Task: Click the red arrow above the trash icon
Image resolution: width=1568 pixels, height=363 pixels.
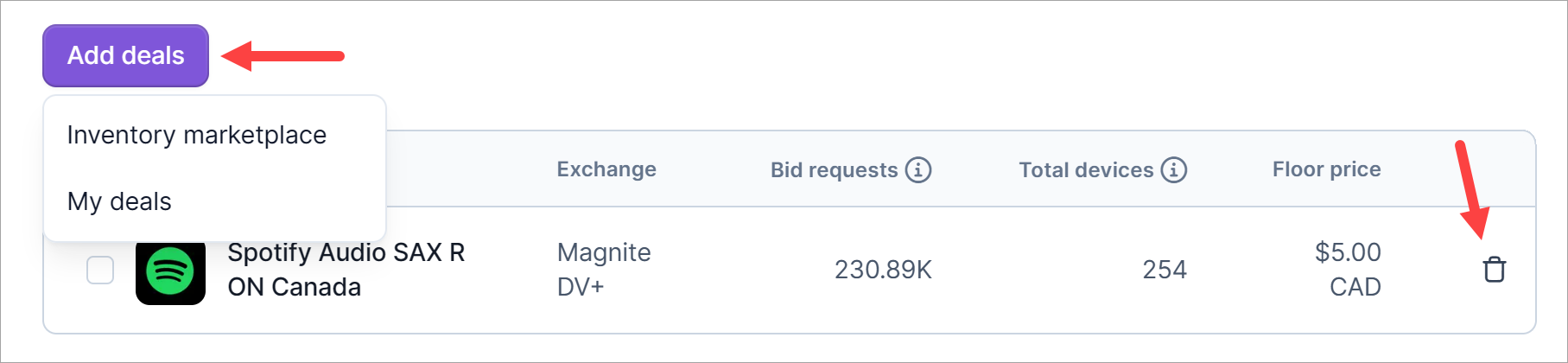Action: click(1470, 190)
